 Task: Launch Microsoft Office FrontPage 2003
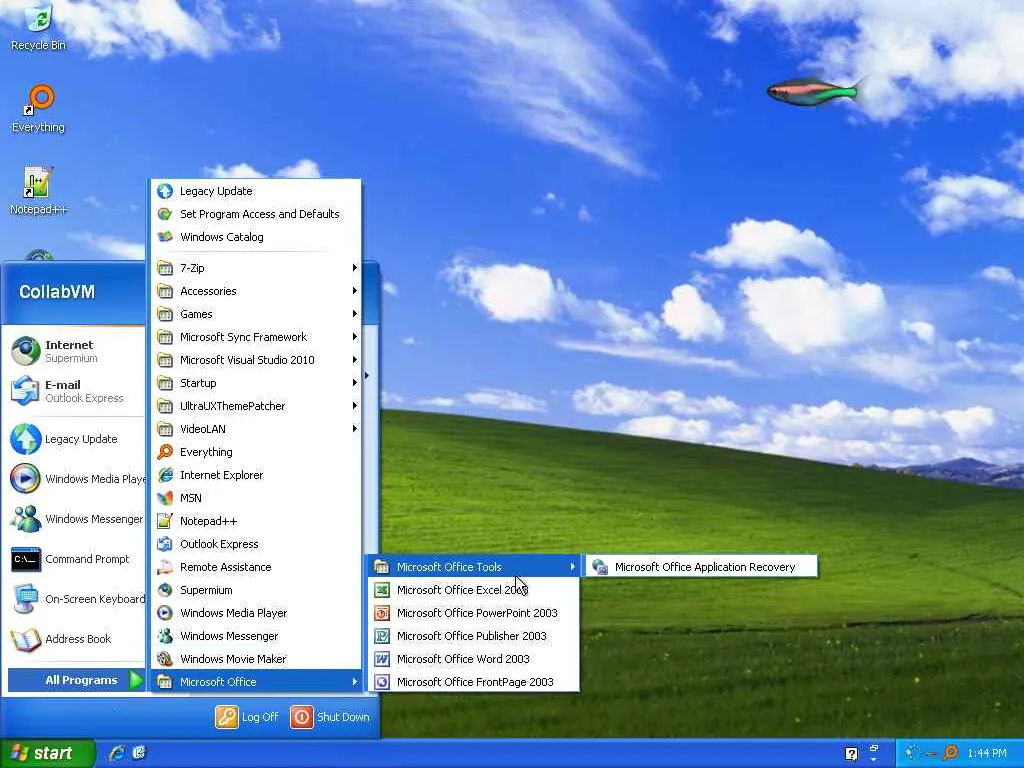[x=473, y=682]
